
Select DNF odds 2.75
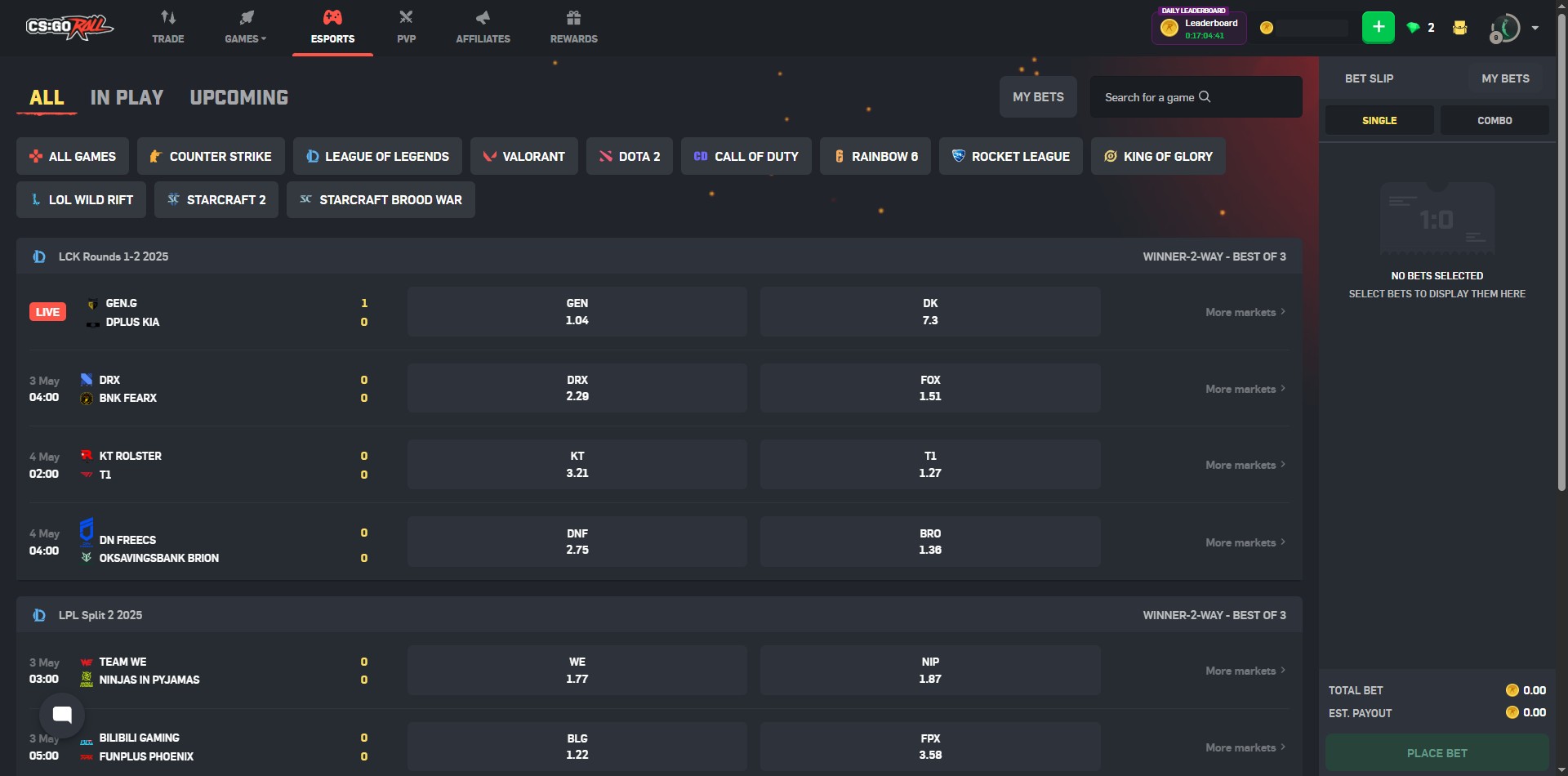click(577, 542)
